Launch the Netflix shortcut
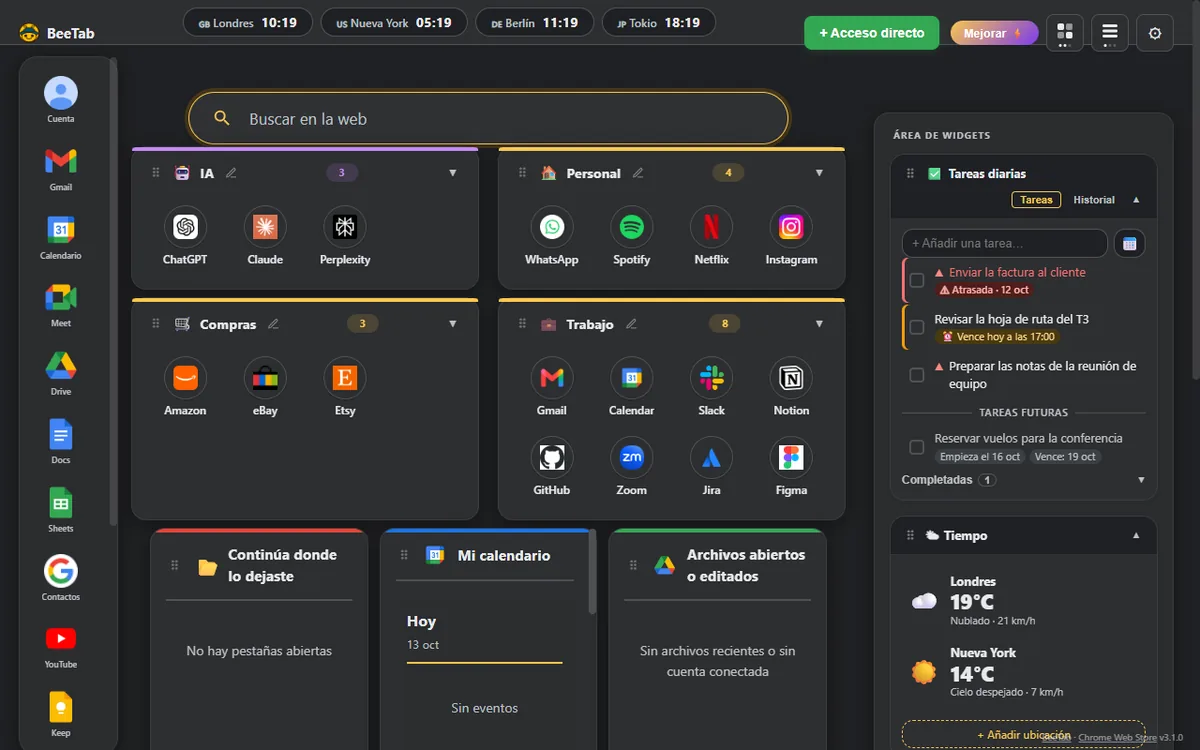The image size is (1200, 750). coord(711,228)
